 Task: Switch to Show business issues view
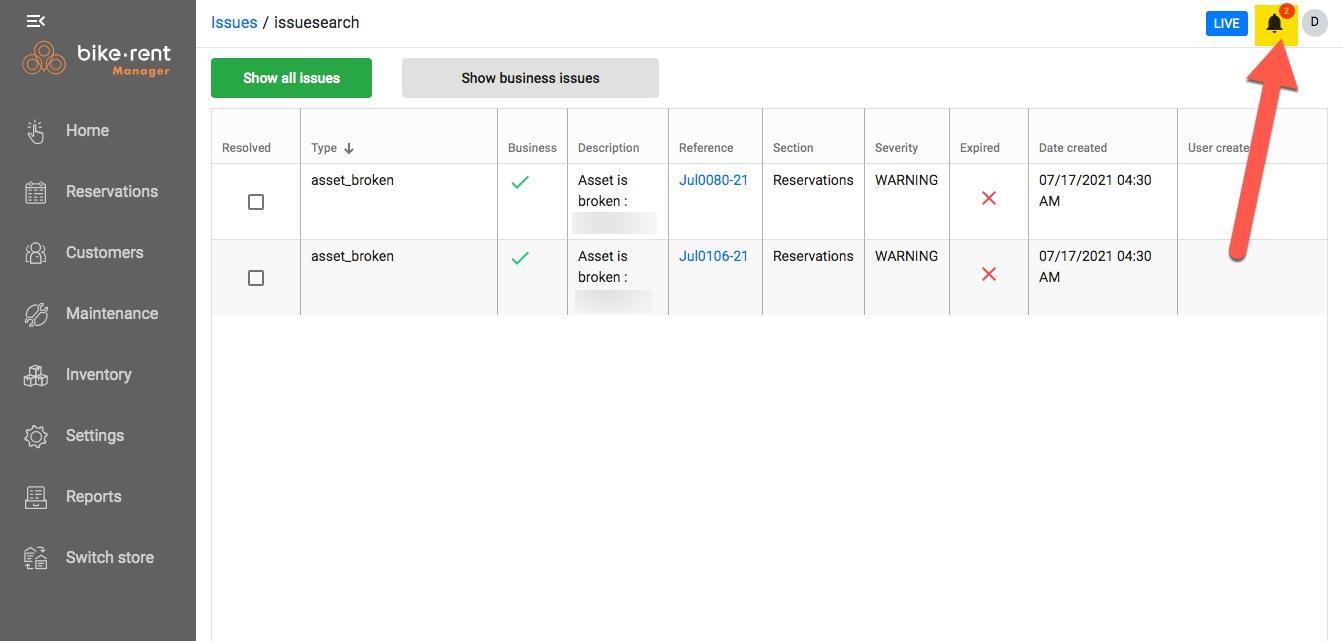529,77
